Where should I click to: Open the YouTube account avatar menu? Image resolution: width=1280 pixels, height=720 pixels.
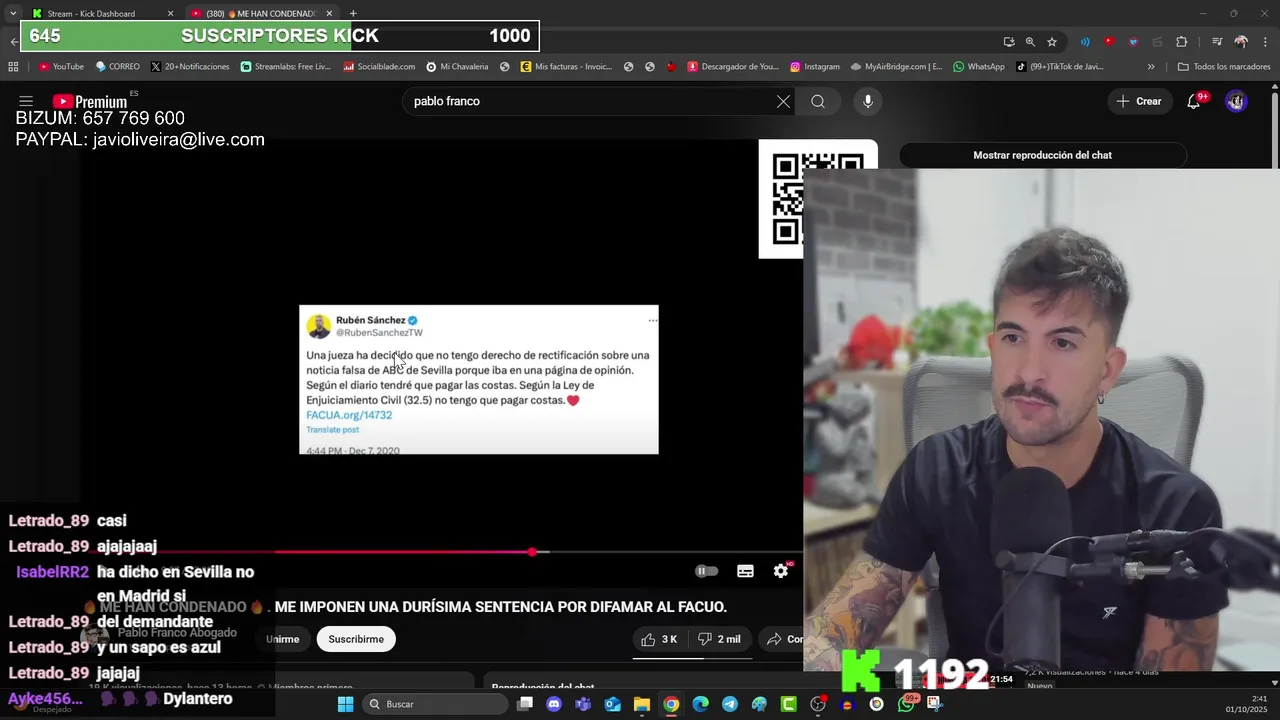coord(1236,101)
